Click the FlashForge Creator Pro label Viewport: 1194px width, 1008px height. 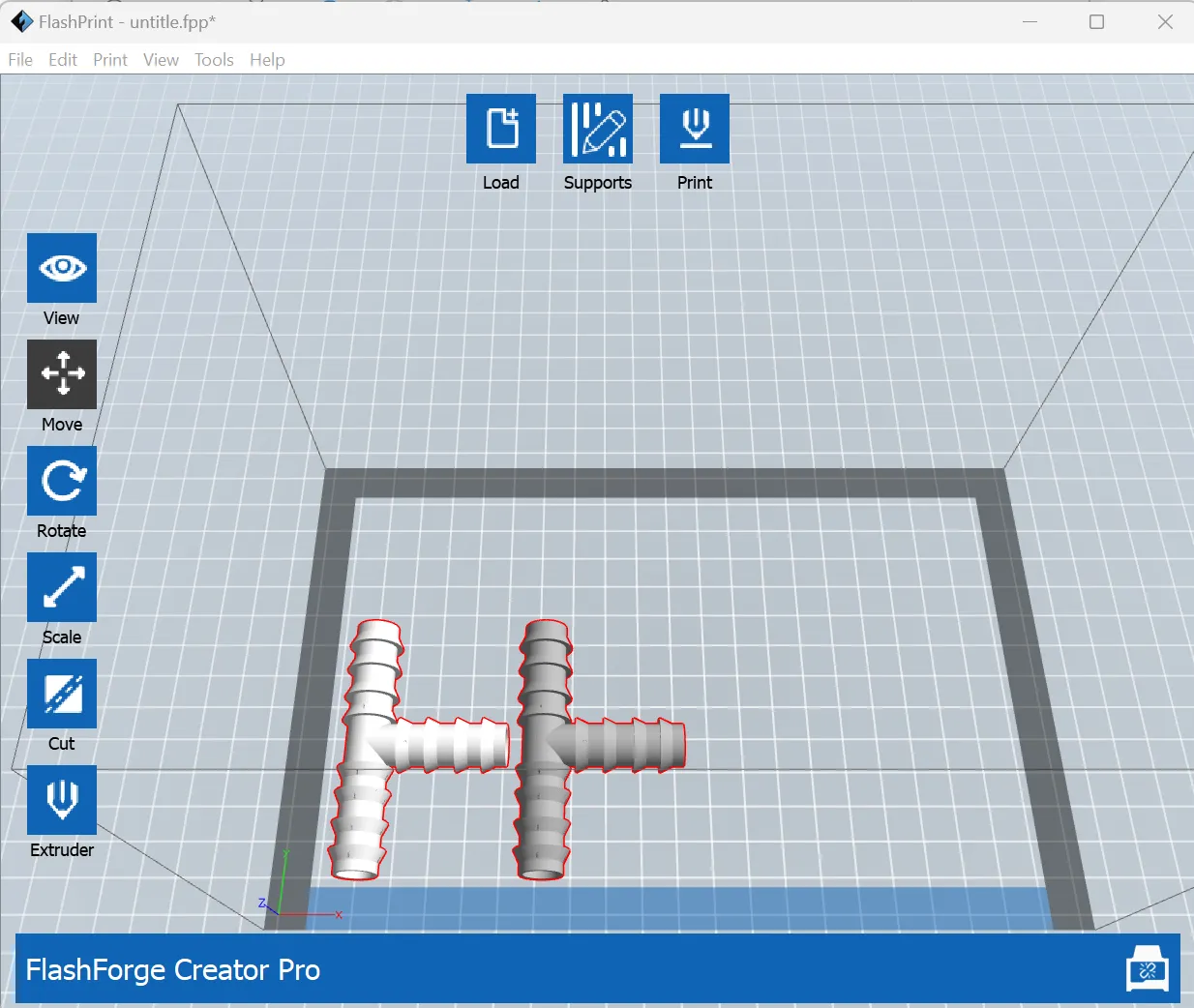pyautogui.click(x=173, y=969)
